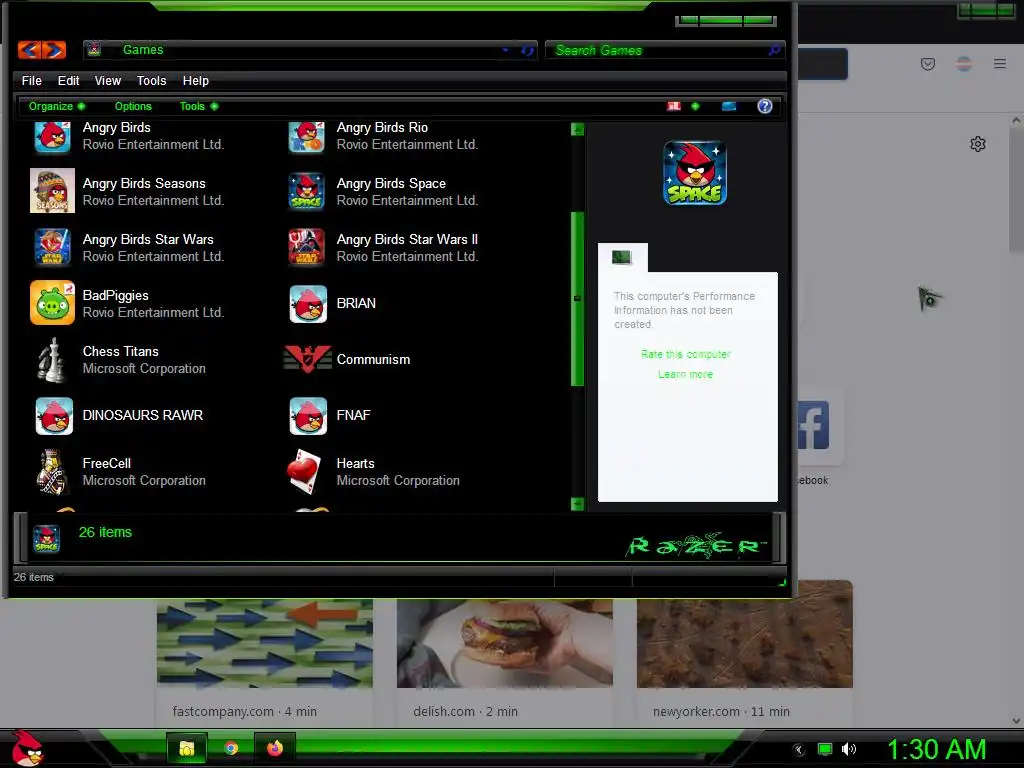This screenshot has width=1024, height=768.
Task: Open Firefox settings gear icon
Action: (978, 144)
